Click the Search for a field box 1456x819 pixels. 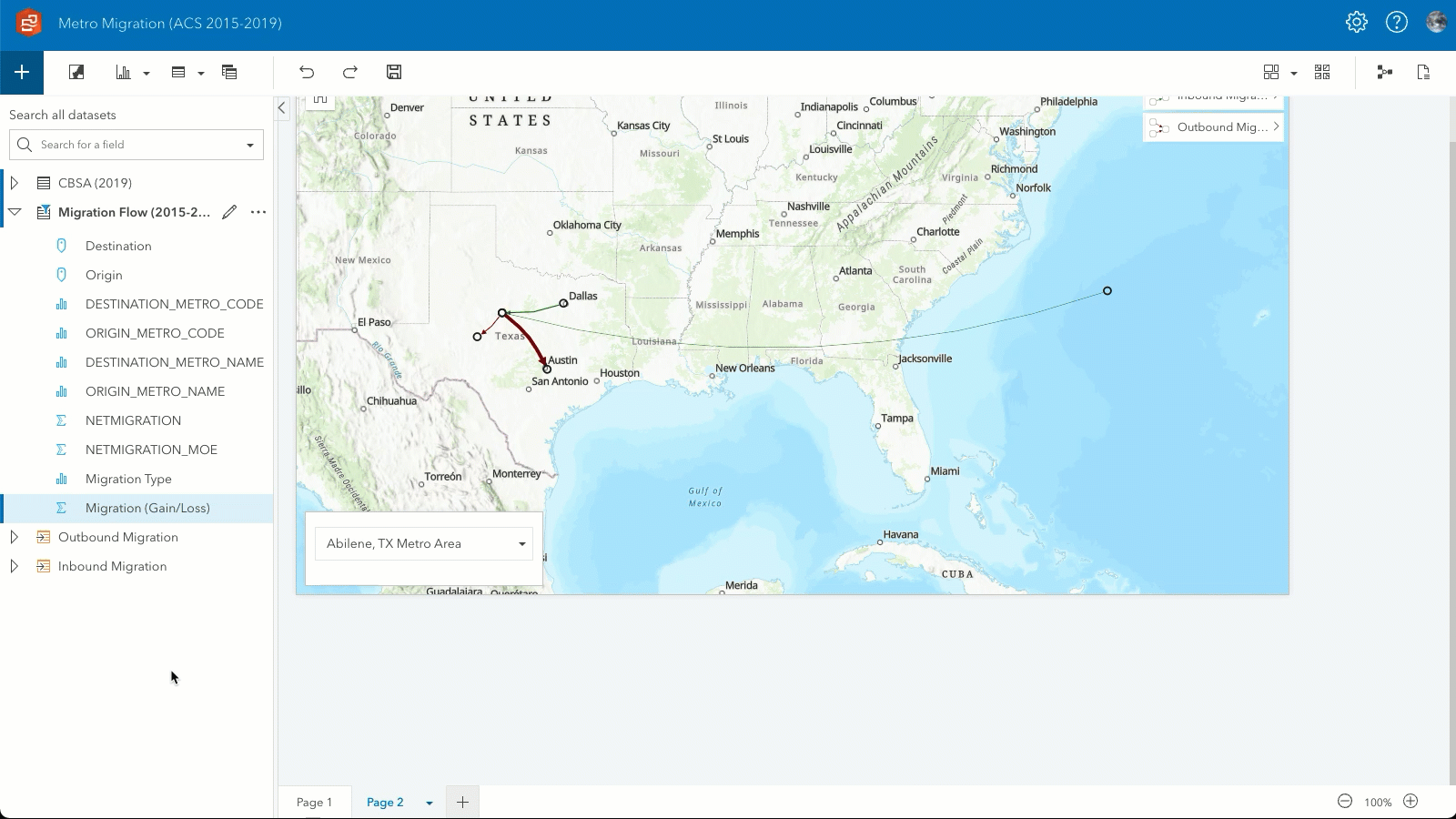136,145
